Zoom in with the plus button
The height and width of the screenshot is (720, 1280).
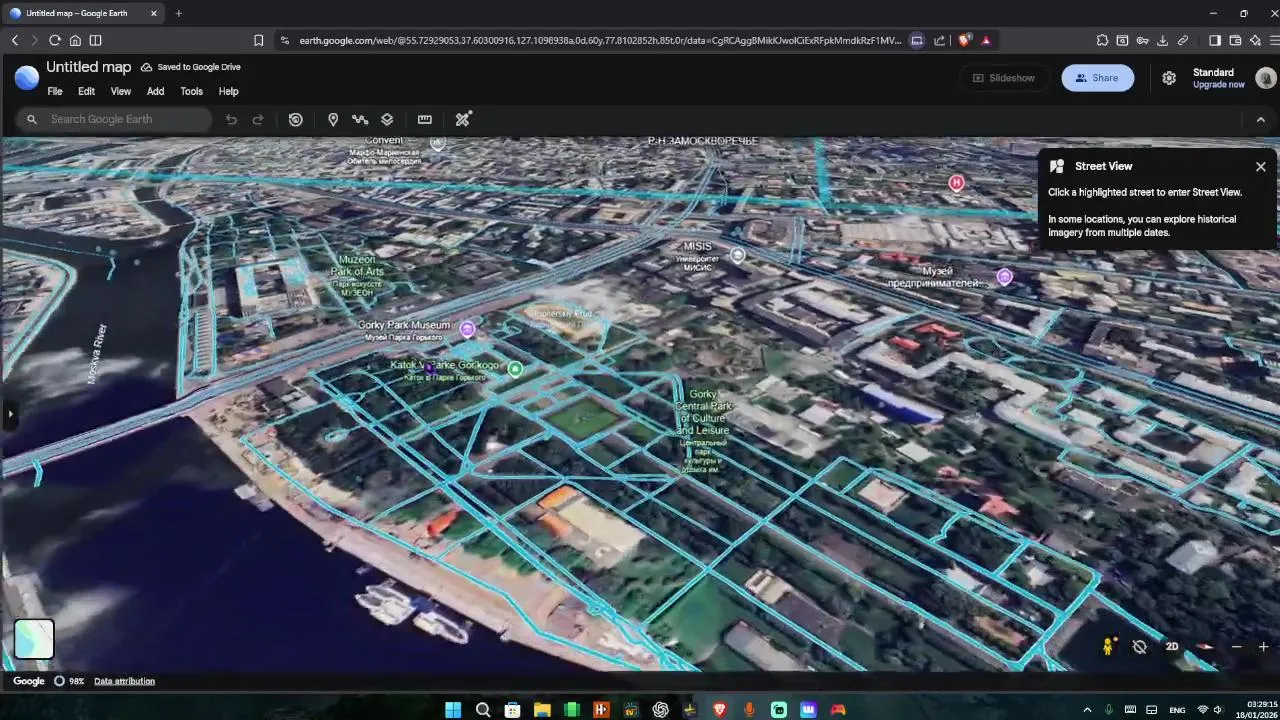[x=1263, y=647]
